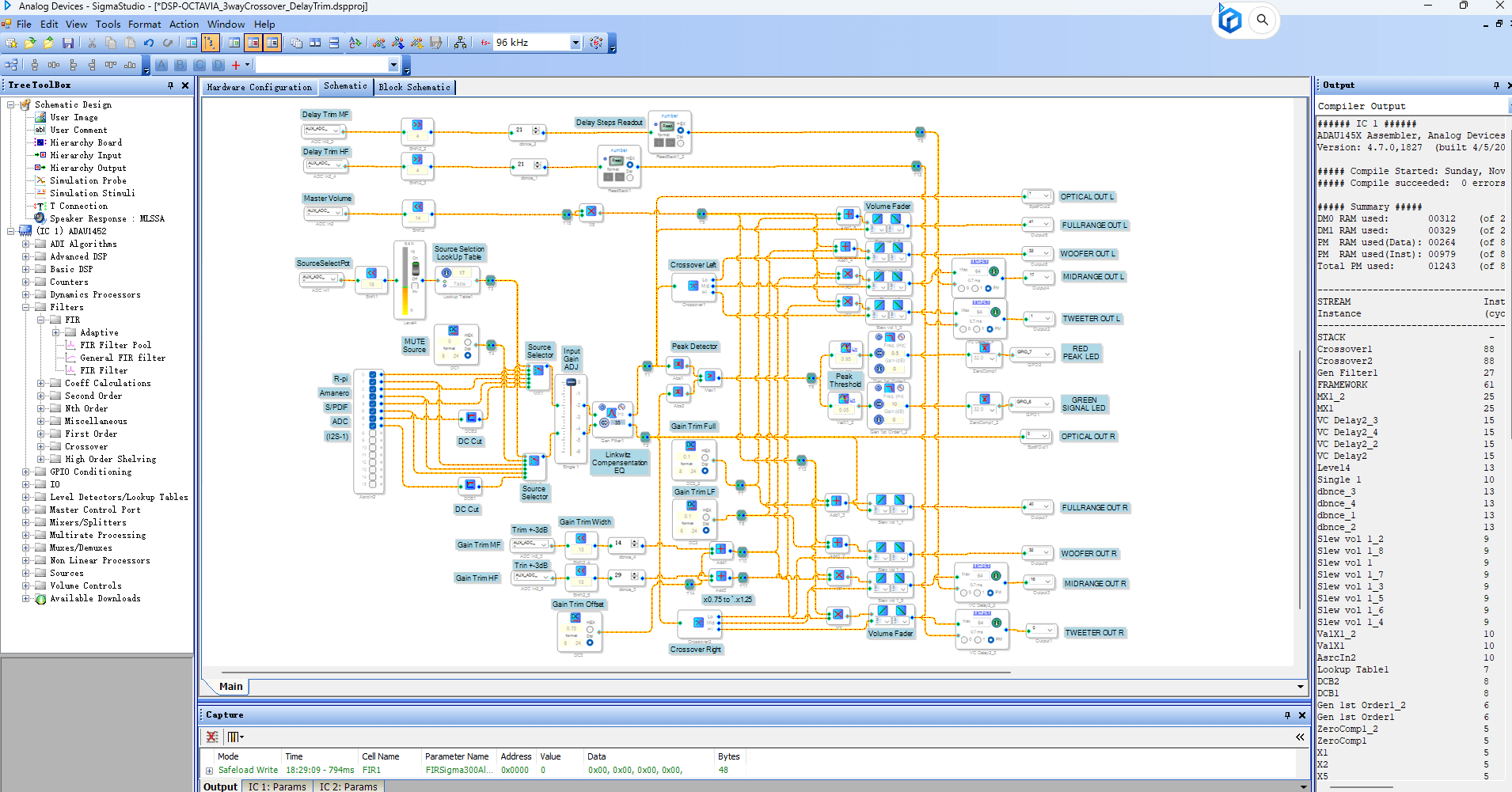This screenshot has width=1512, height=792.
Task: Select Speaker Response : MLSSA tree item
Action: coord(107,218)
